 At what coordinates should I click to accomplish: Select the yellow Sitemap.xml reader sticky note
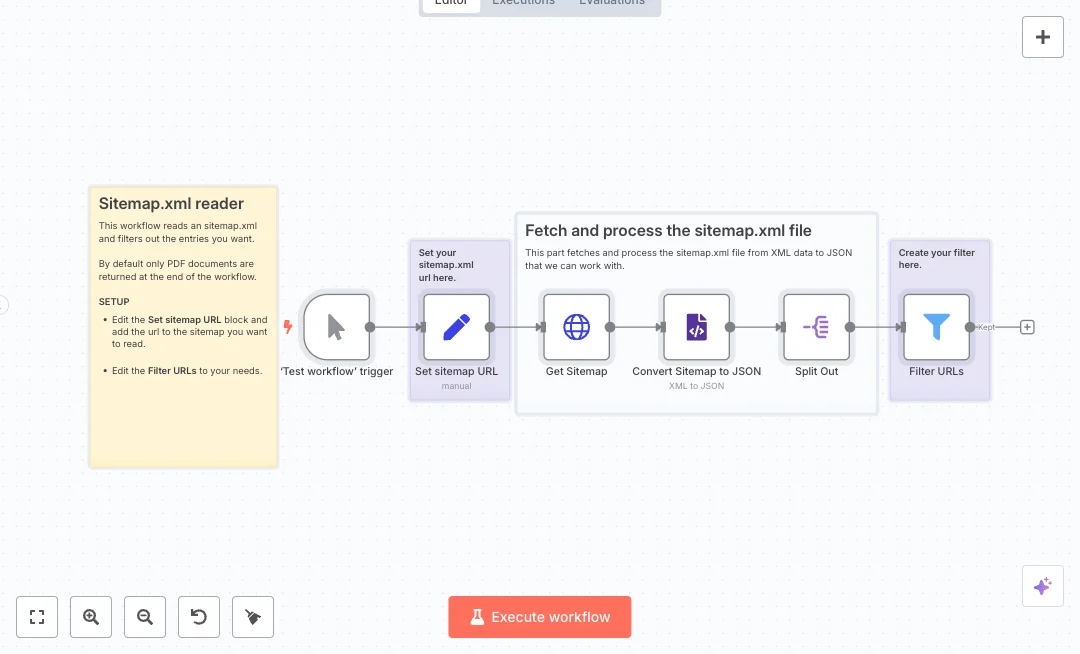pyautogui.click(x=183, y=420)
